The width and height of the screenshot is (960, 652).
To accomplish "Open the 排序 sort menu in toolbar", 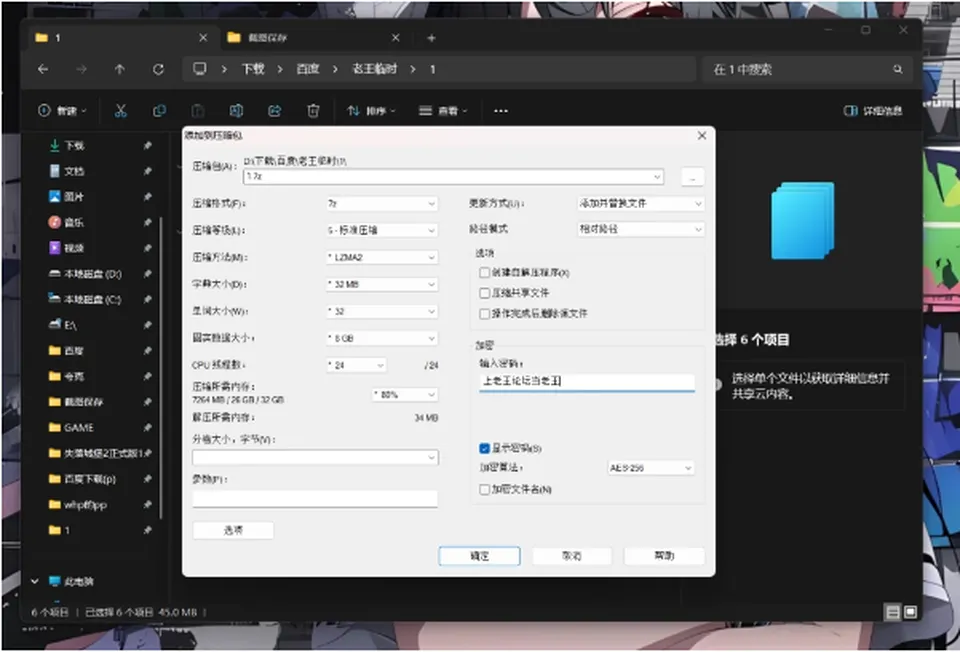I will point(372,111).
